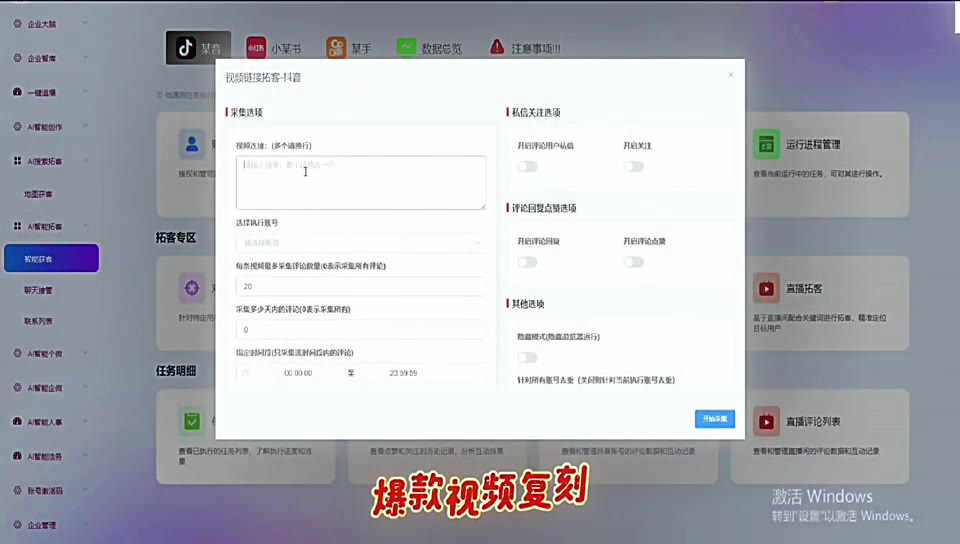
Task: Close the 视频链接拓客-抖音 dialog
Action: point(730,75)
